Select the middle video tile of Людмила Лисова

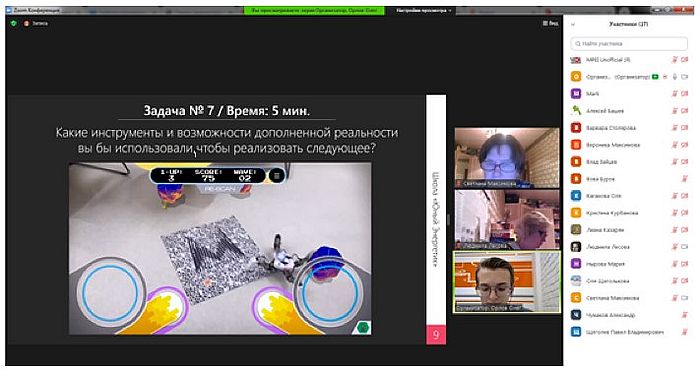[x=507, y=219]
